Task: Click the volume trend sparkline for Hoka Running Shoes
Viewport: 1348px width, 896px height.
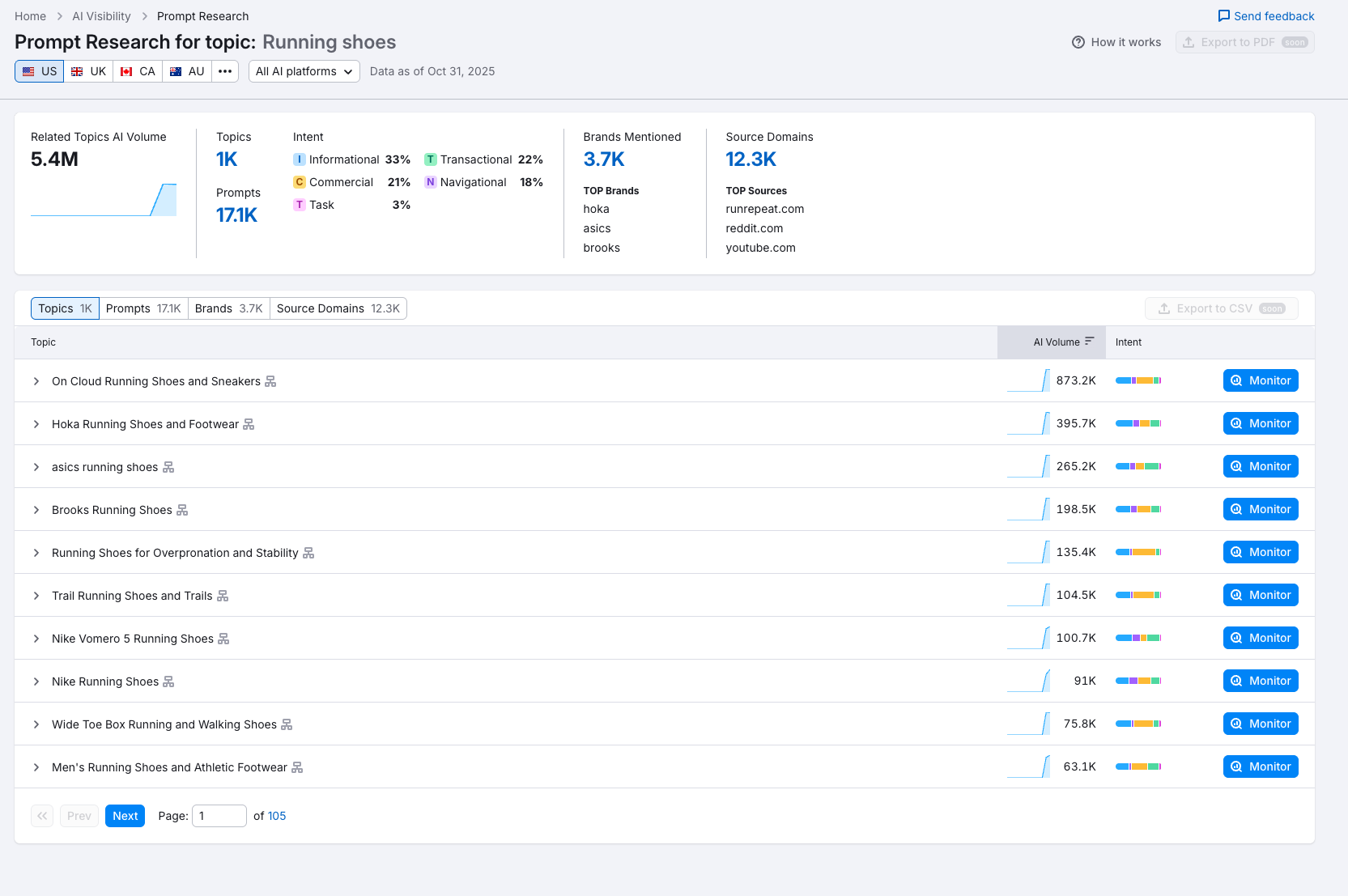Action: [1028, 423]
